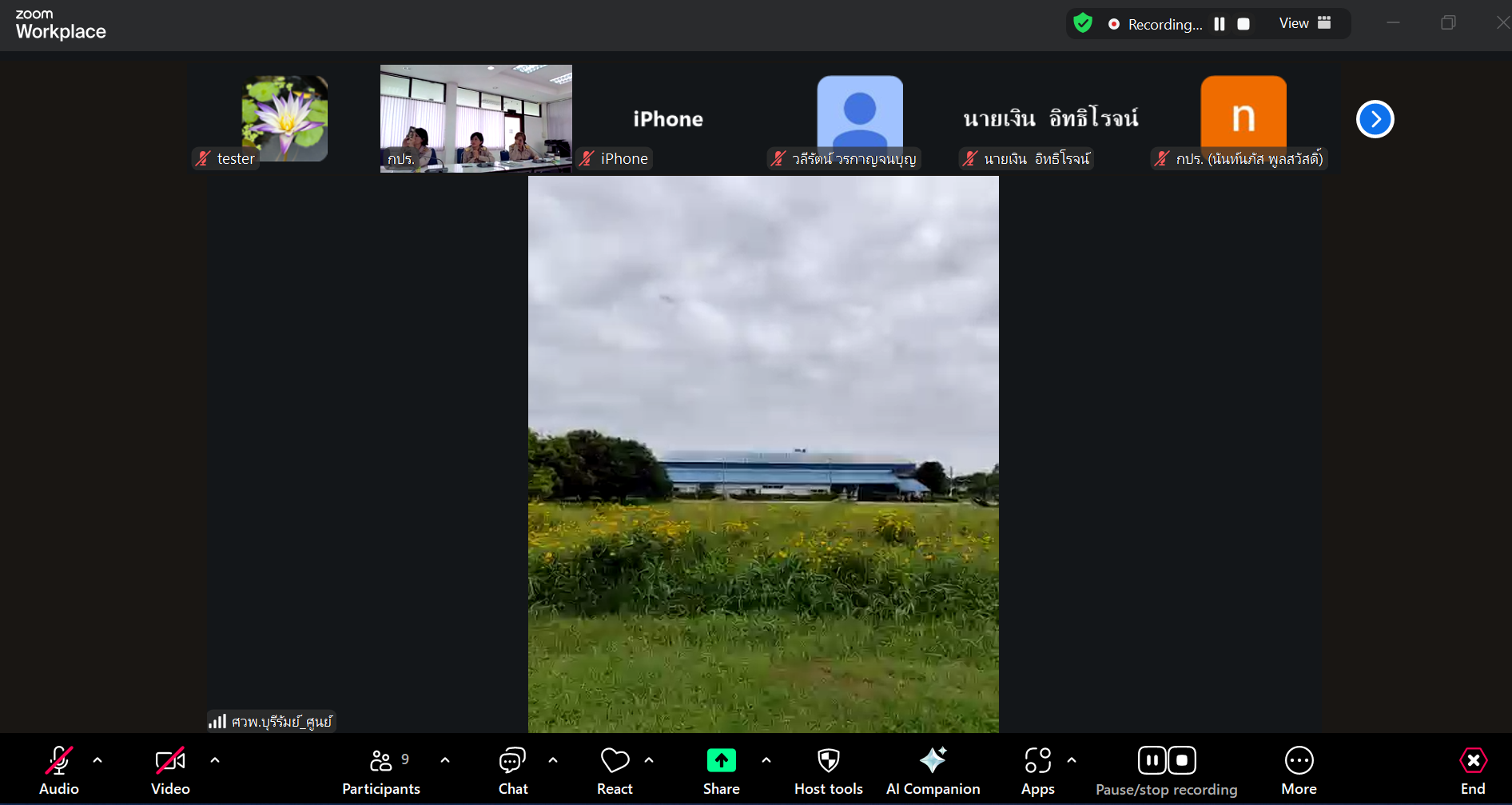Click the green encryption shield icon
The image size is (1512, 805).
1083,23
